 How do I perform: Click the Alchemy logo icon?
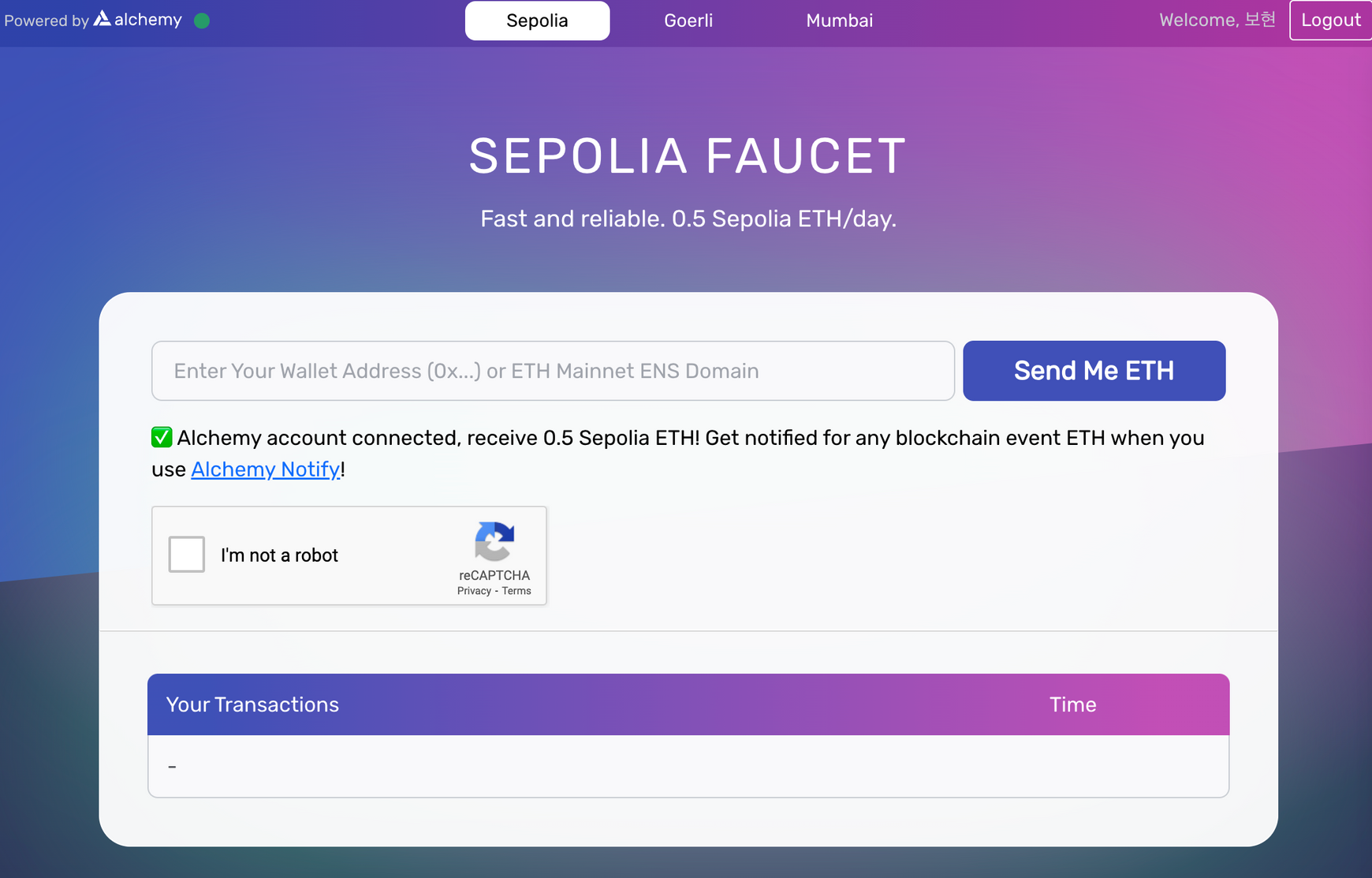(103, 18)
